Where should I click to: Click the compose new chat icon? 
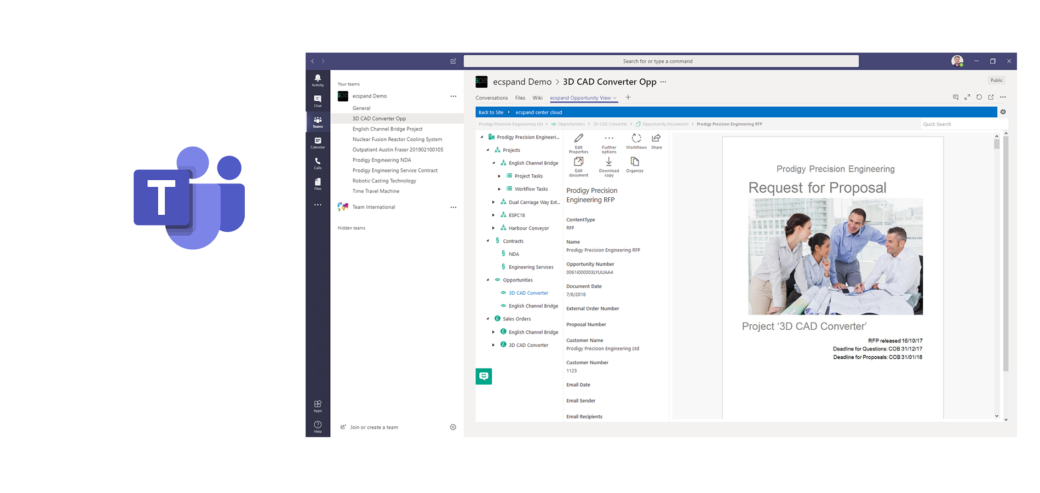[x=453, y=61]
